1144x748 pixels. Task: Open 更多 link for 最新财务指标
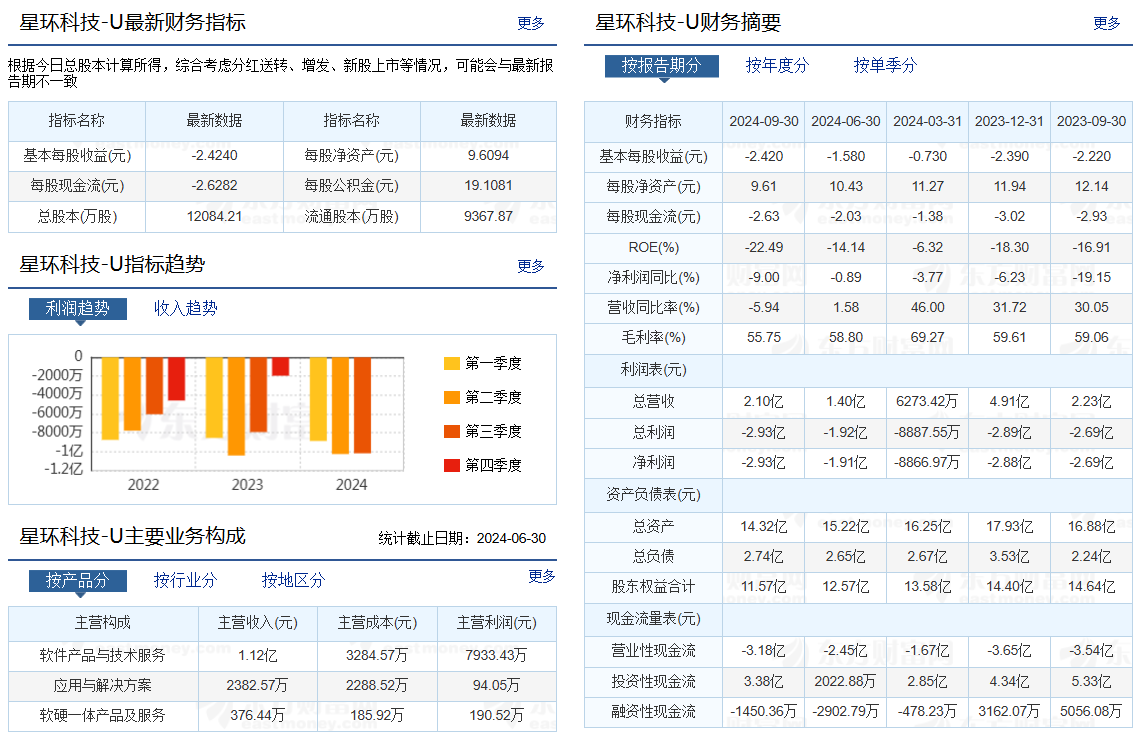[530, 23]
